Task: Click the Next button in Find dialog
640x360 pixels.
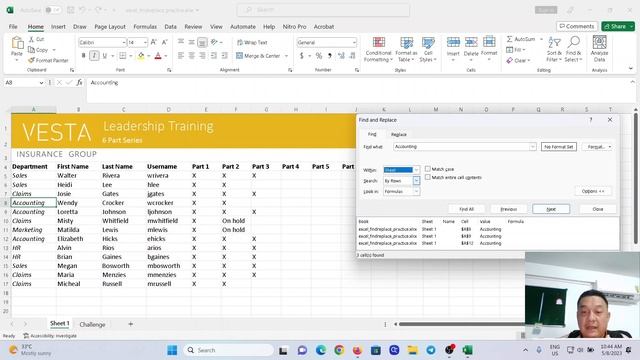Action: [551, 209]
